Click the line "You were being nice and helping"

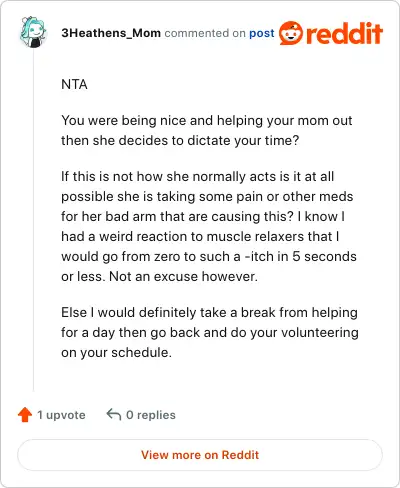[207, 121]
